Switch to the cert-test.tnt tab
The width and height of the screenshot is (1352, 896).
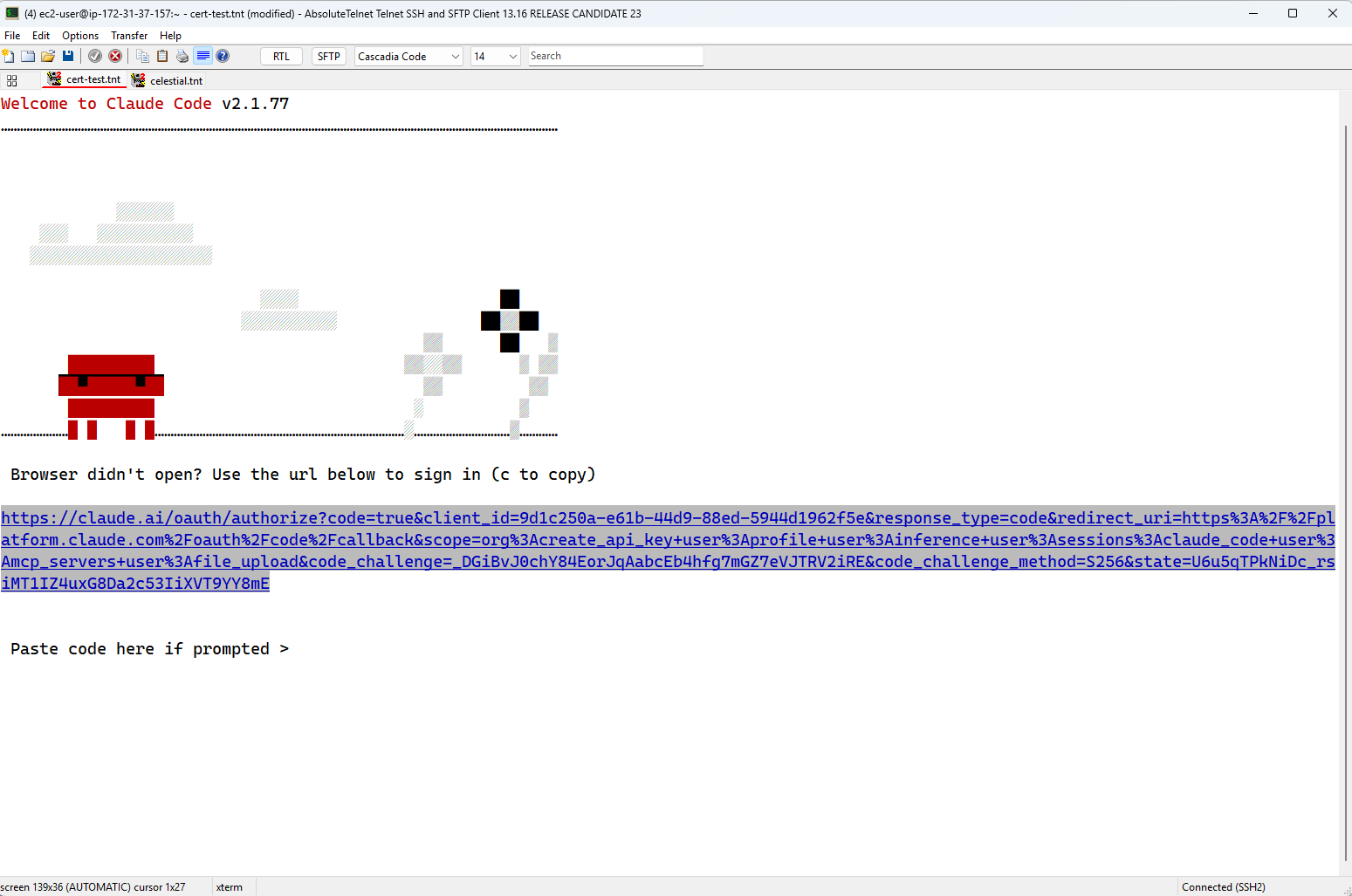click(x=85, y=79)
